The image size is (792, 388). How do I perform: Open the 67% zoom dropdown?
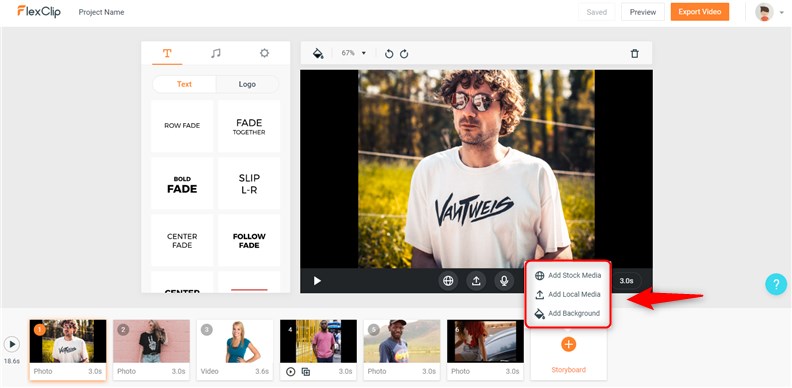354,53
